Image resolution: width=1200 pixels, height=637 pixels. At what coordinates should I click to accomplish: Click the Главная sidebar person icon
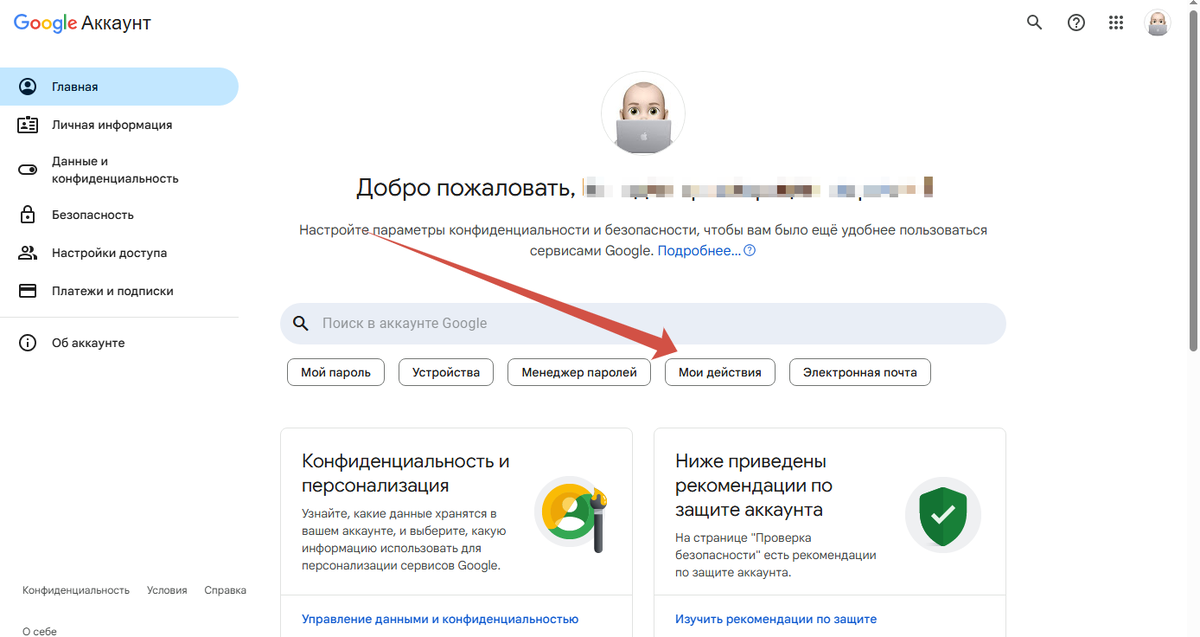(28, 87)
